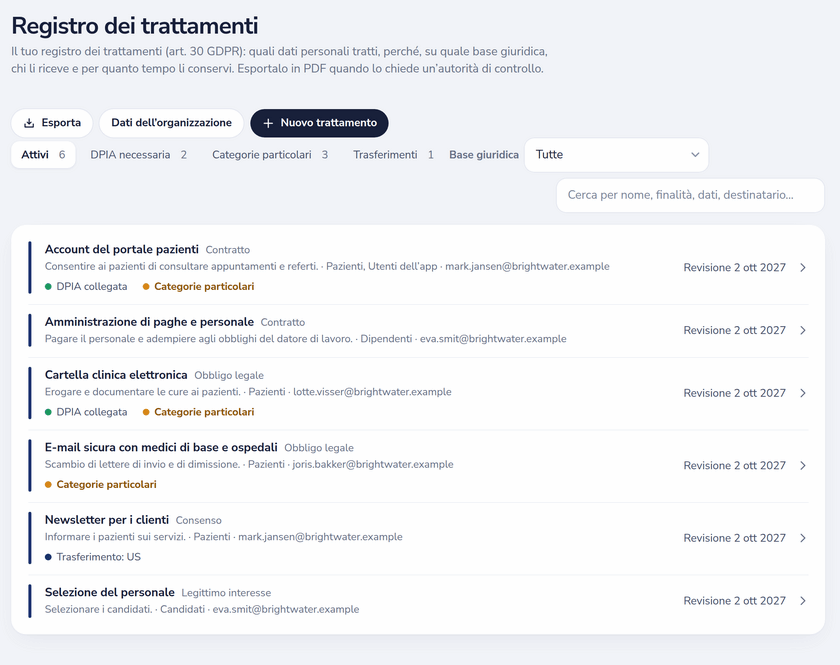Click Contratto label on Amministrazione di paghe
The image size is (840, 665).
point(283,323)
